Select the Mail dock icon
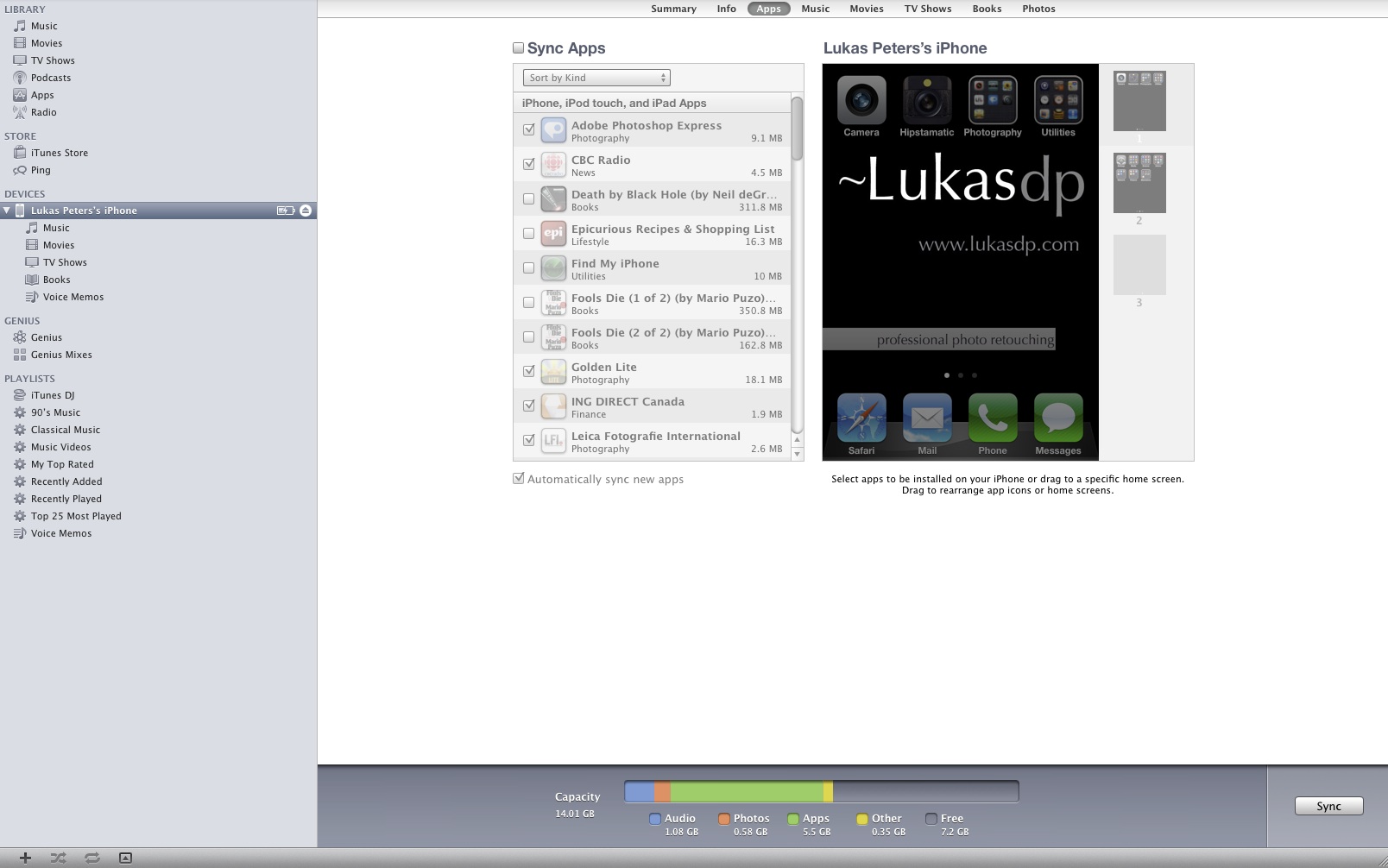This screenshot has width=1388, height=868. pos(927,418)
